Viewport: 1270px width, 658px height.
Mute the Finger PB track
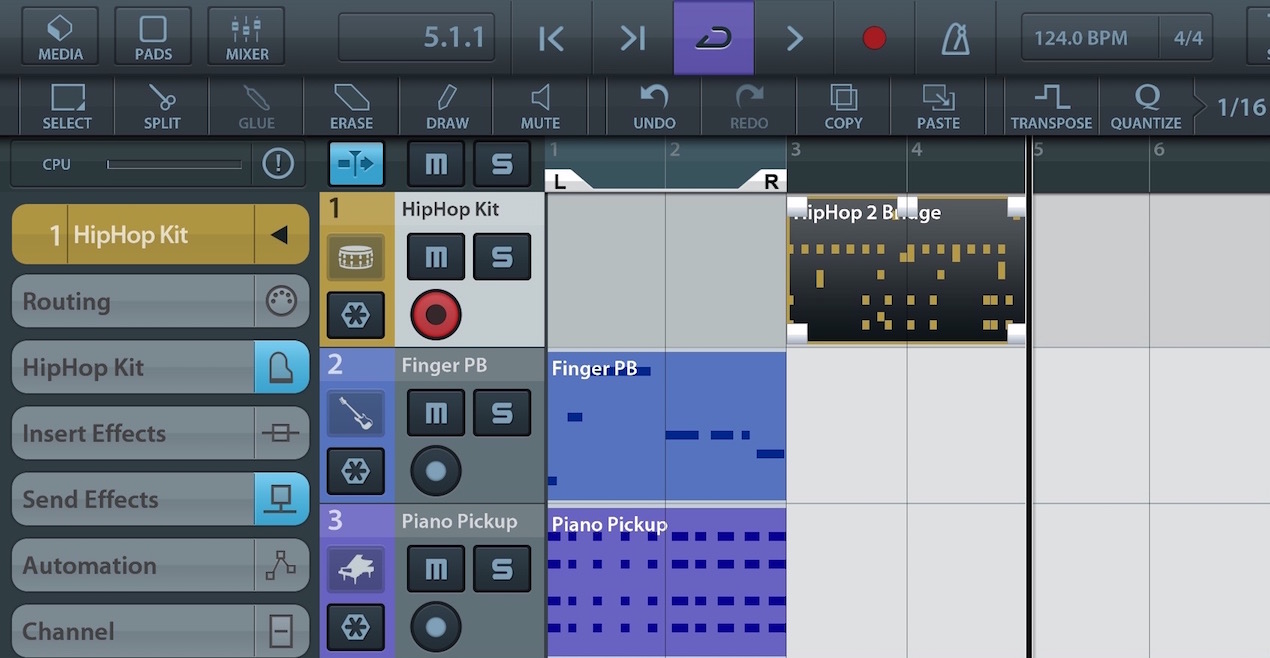tap(436, 412)
